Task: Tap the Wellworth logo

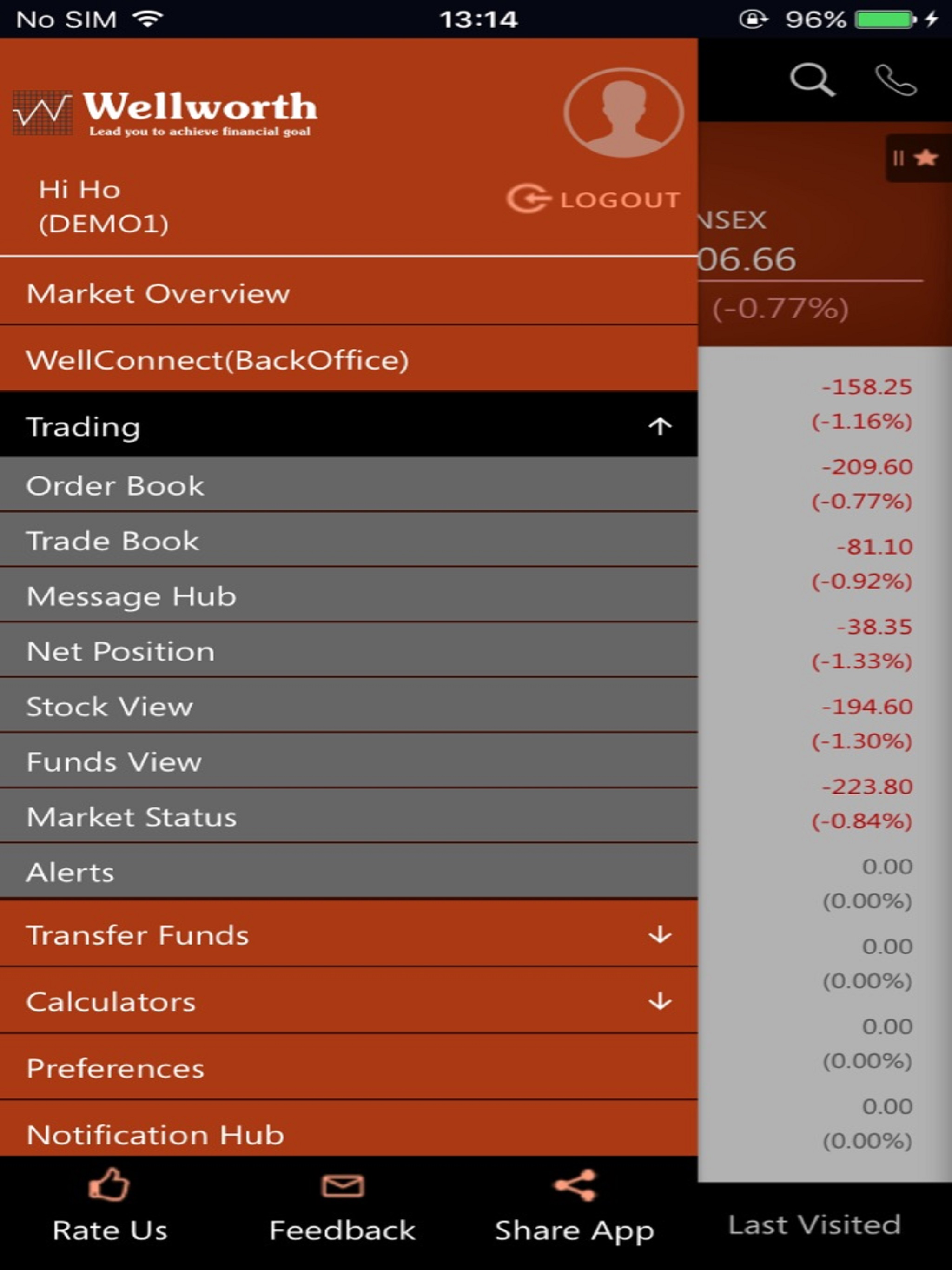Action: [x=165, y=112]
